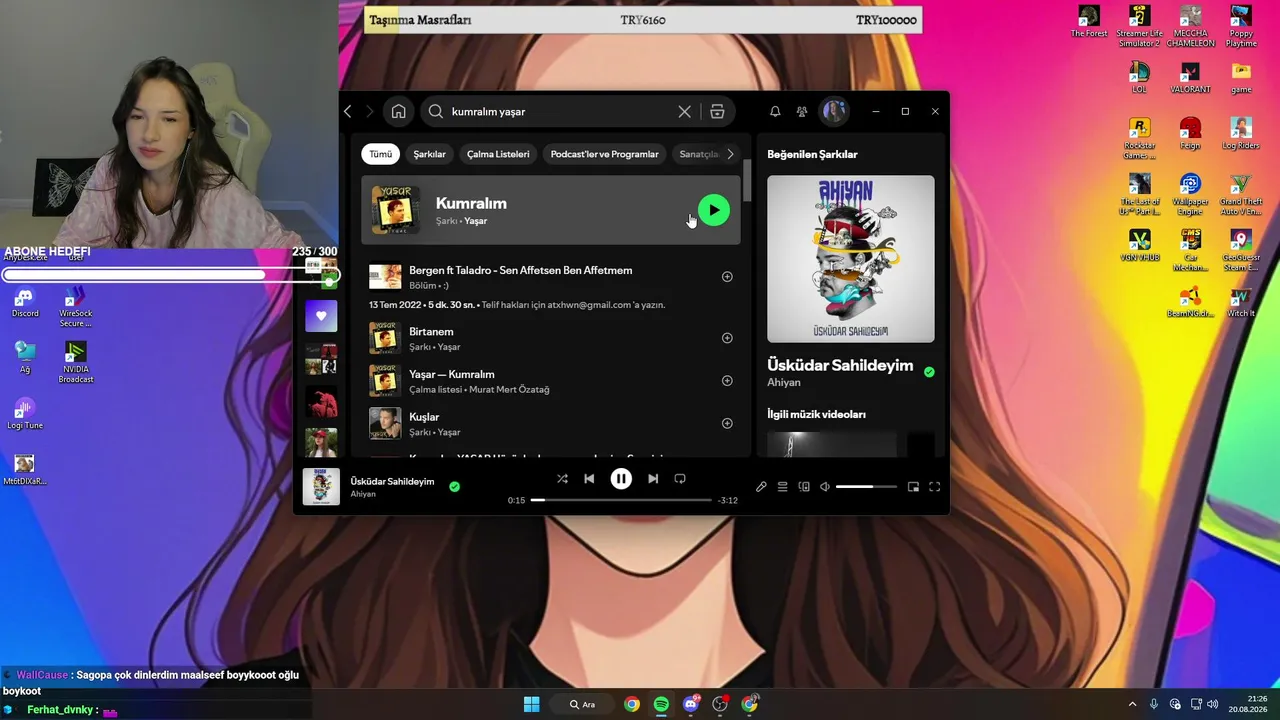Switch to Podcast'ler ve Programlar filter

[x=604, y=154]
